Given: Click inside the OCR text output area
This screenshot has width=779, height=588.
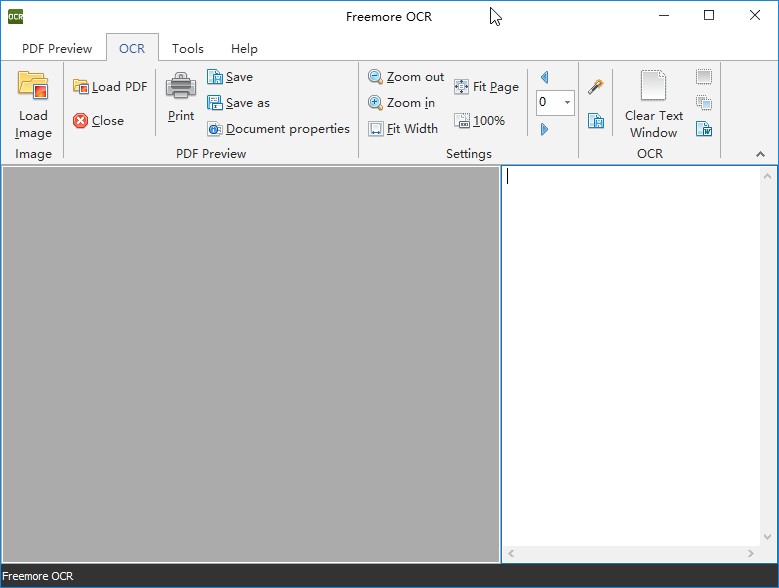Looking at the screenshot, I should click(x=630, y=356).
